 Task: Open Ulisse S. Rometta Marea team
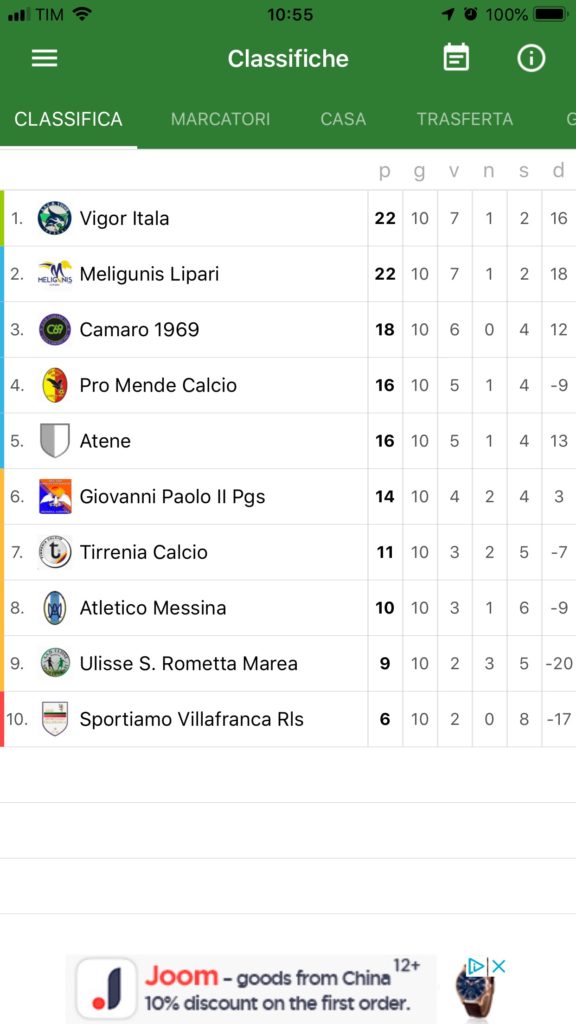tap(288, 664)
